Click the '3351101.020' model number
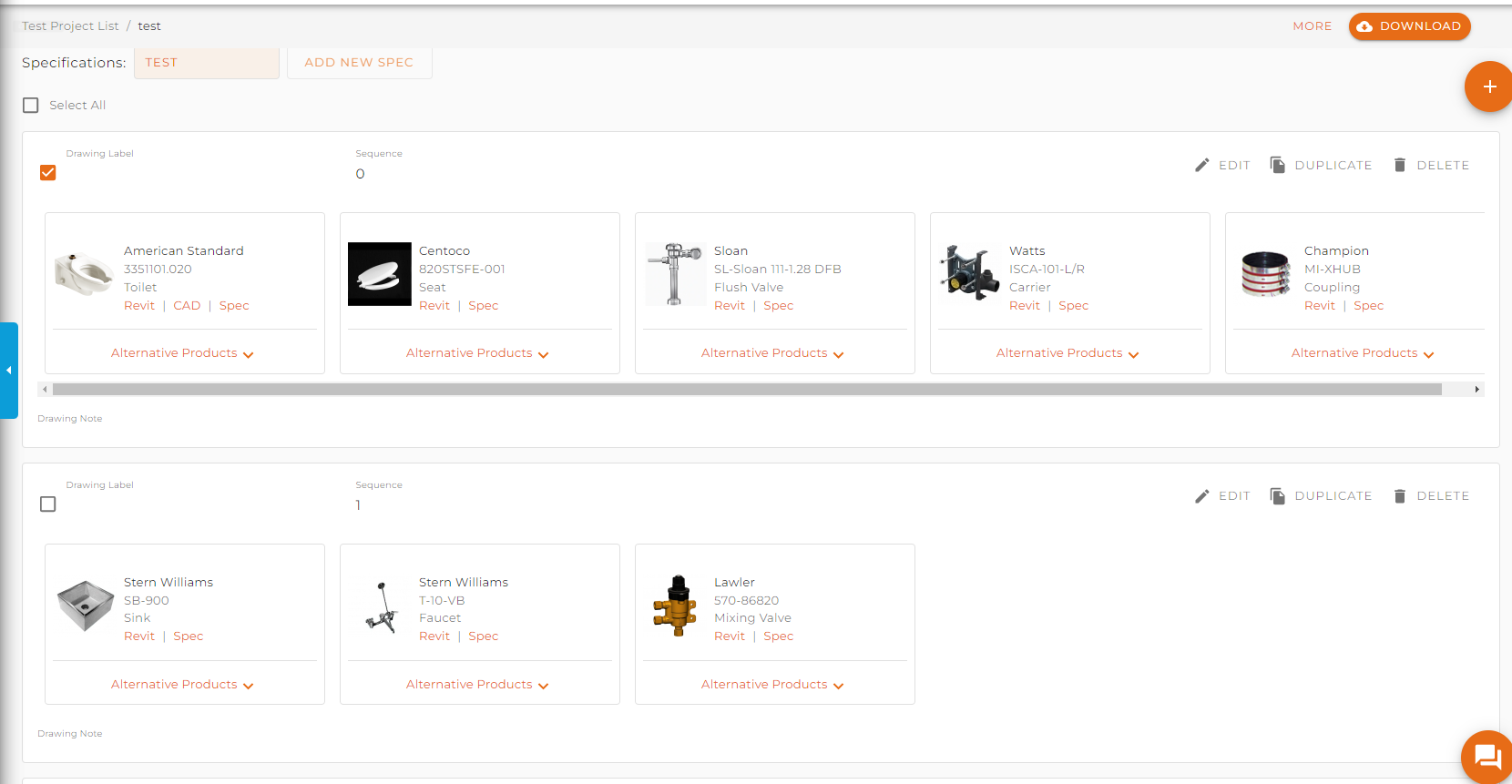The height and width of the screenshot is (784, 1512). point(158,270)
